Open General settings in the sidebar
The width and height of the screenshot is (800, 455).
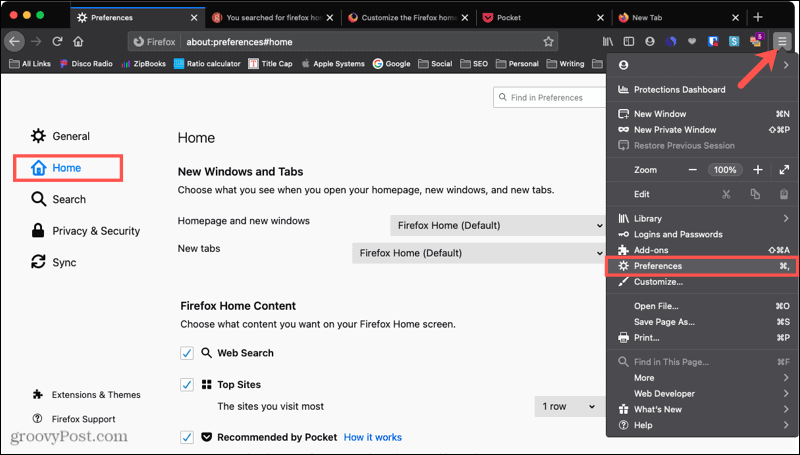(x=60, y=136)
